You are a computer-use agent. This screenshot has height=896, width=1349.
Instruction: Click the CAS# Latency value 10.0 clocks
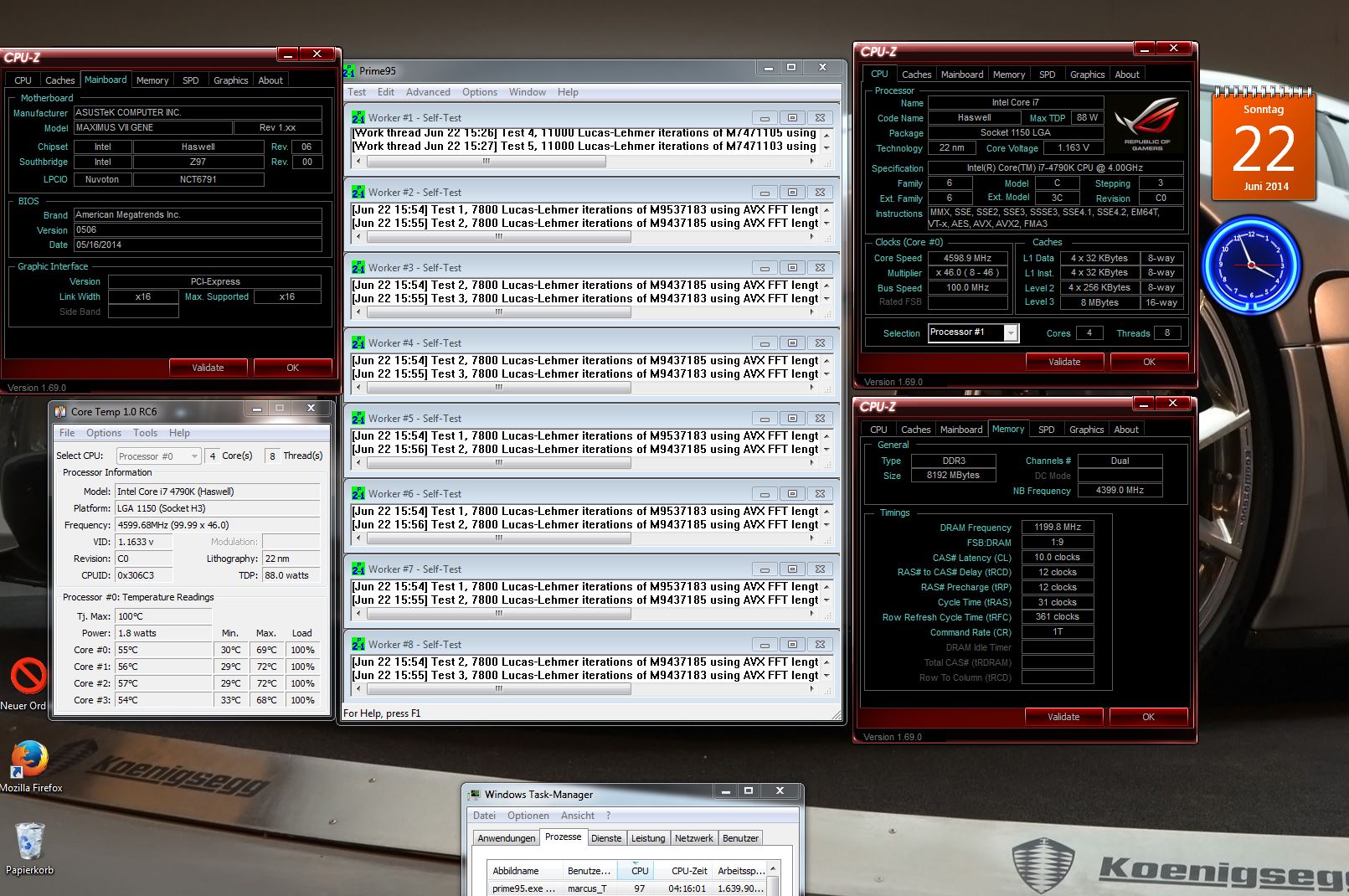[1058, 558]
